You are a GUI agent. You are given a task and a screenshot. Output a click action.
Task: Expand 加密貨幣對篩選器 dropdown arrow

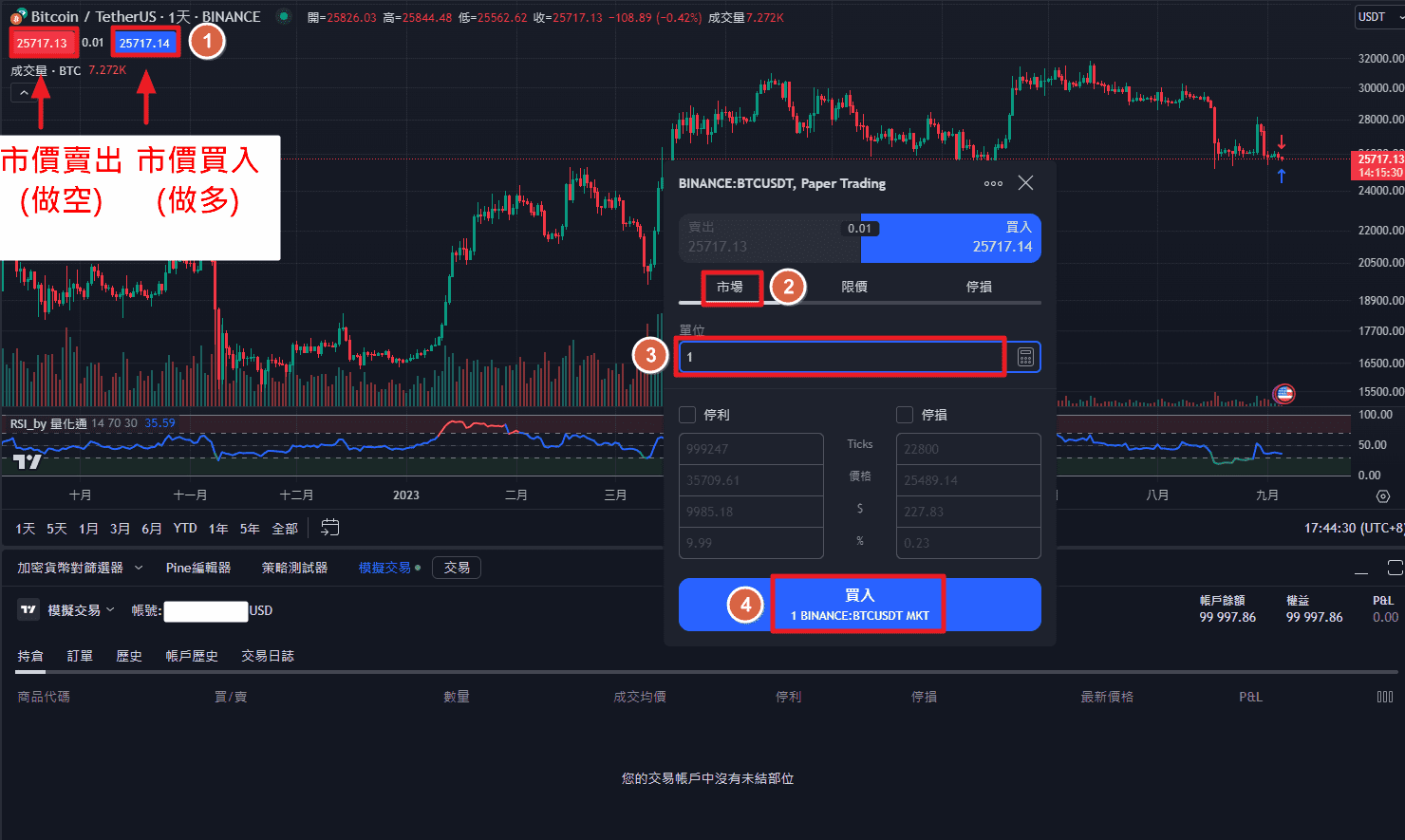[x=139, y=568]
